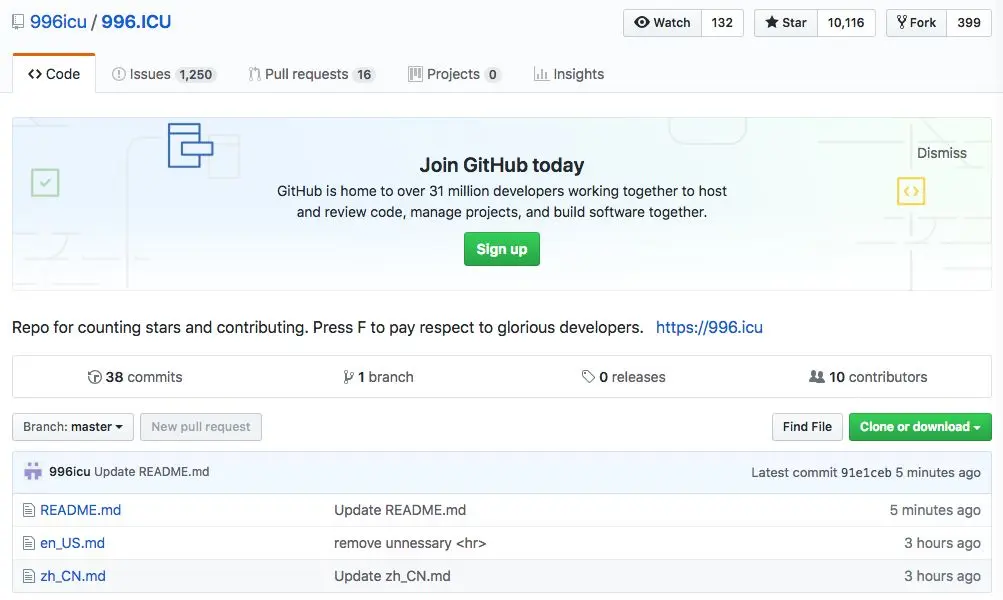The height and width of the screenshot is (600, 1003).
Task: Click the New pull request button
Action: 201,427
